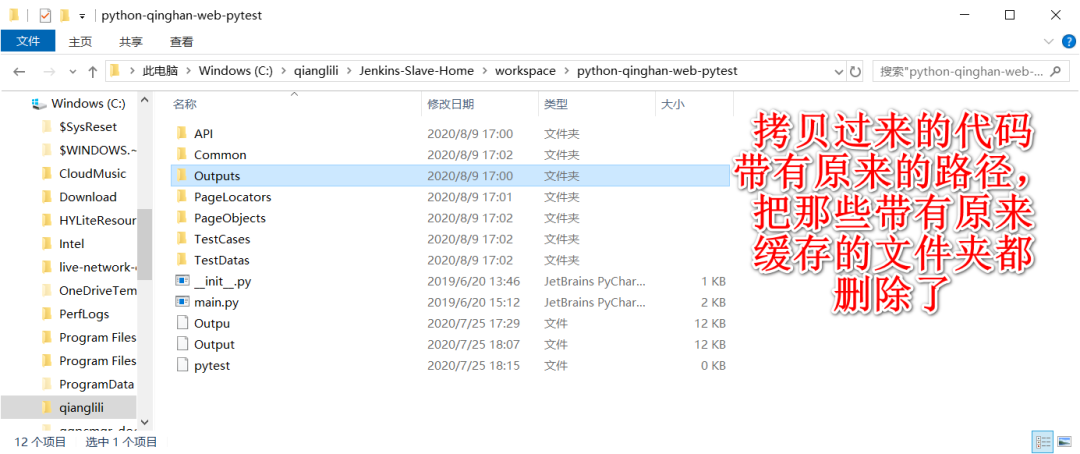The width and height of the screenshot is (1080, 454).
Task: Navigate to Windows (C:) in address bar
Action: [x=236, y=70]
